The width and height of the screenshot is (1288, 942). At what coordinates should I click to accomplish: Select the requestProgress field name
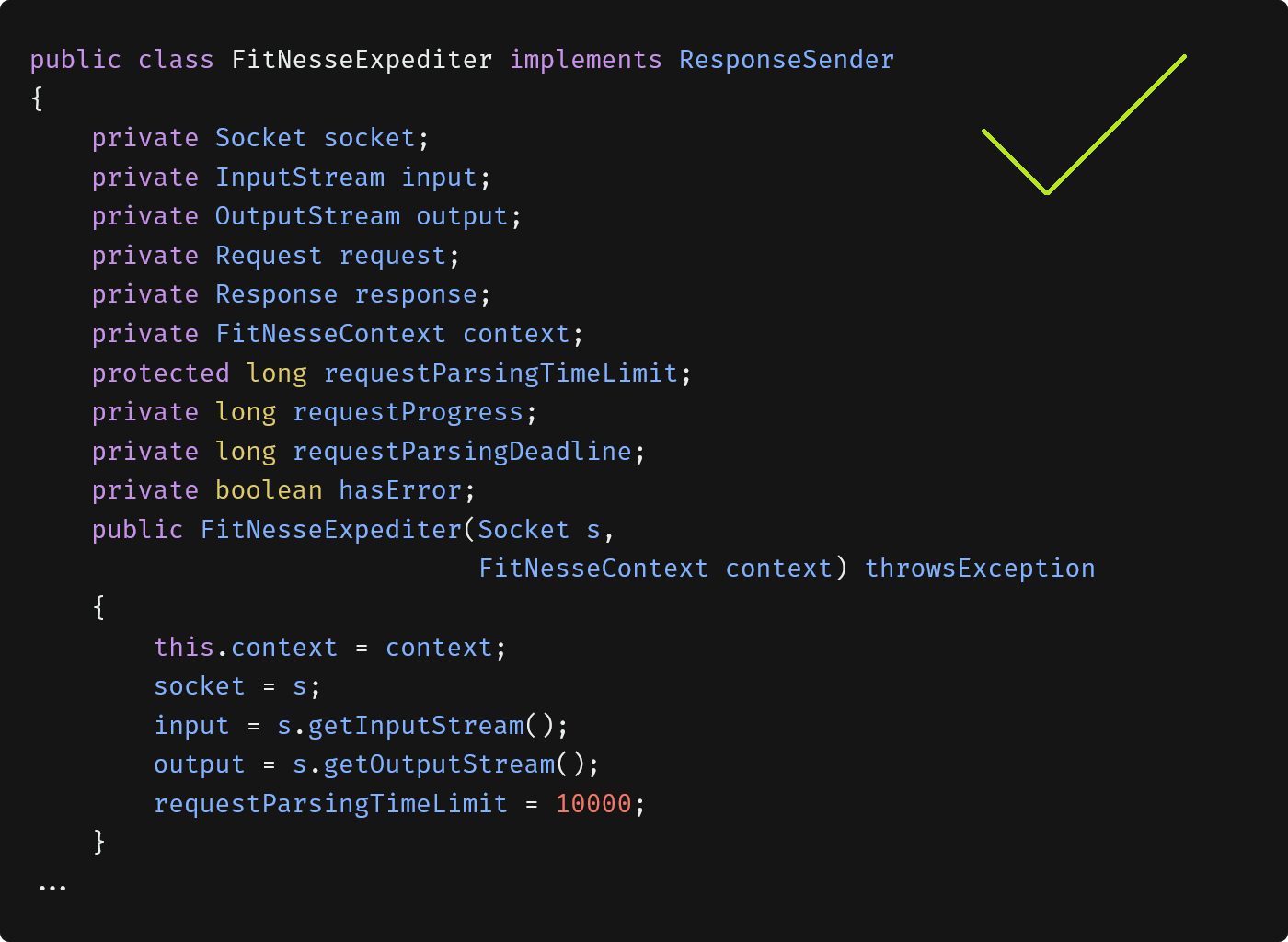click(408, 412)
